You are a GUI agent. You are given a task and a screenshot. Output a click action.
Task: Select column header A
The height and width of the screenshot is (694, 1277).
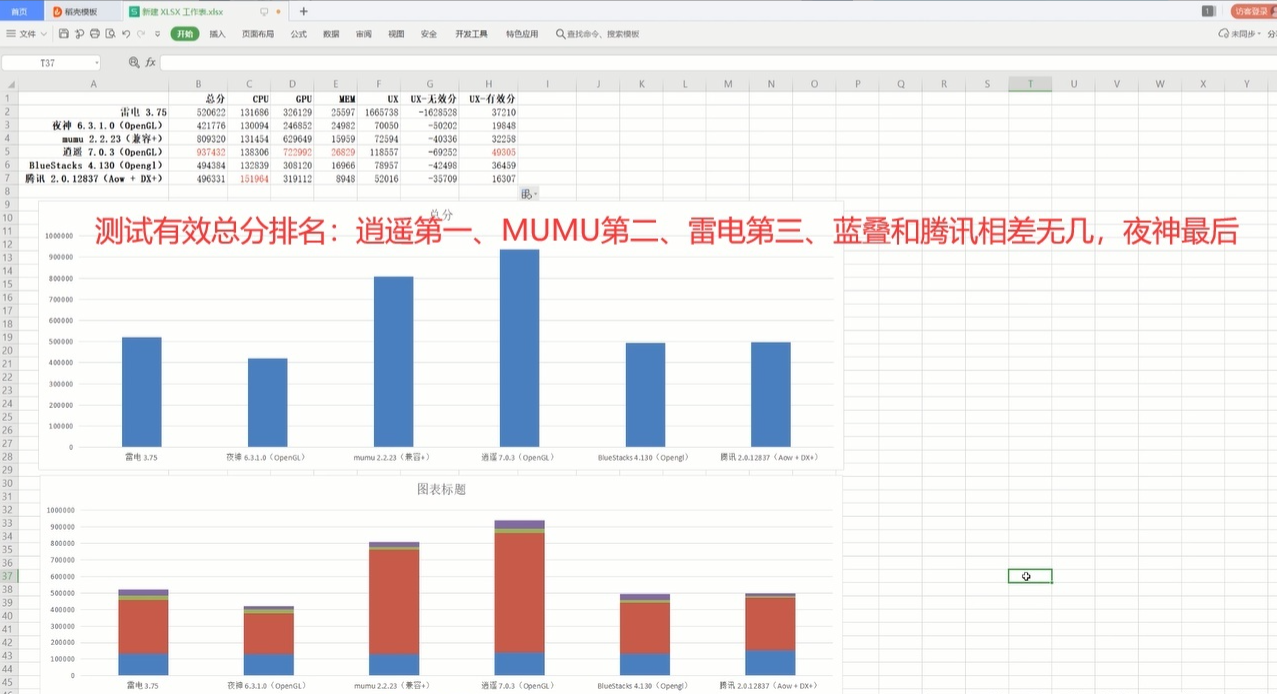tap(94, 84)
